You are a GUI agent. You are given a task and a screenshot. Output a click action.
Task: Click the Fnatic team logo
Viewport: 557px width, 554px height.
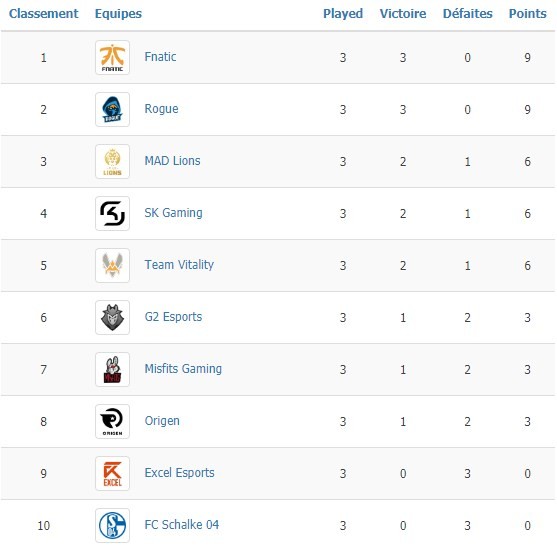(112, 58)
